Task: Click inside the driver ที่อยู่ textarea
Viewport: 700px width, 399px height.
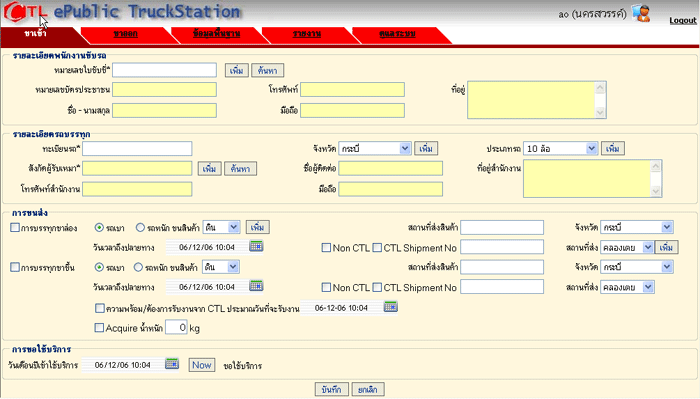Action: 531,100
